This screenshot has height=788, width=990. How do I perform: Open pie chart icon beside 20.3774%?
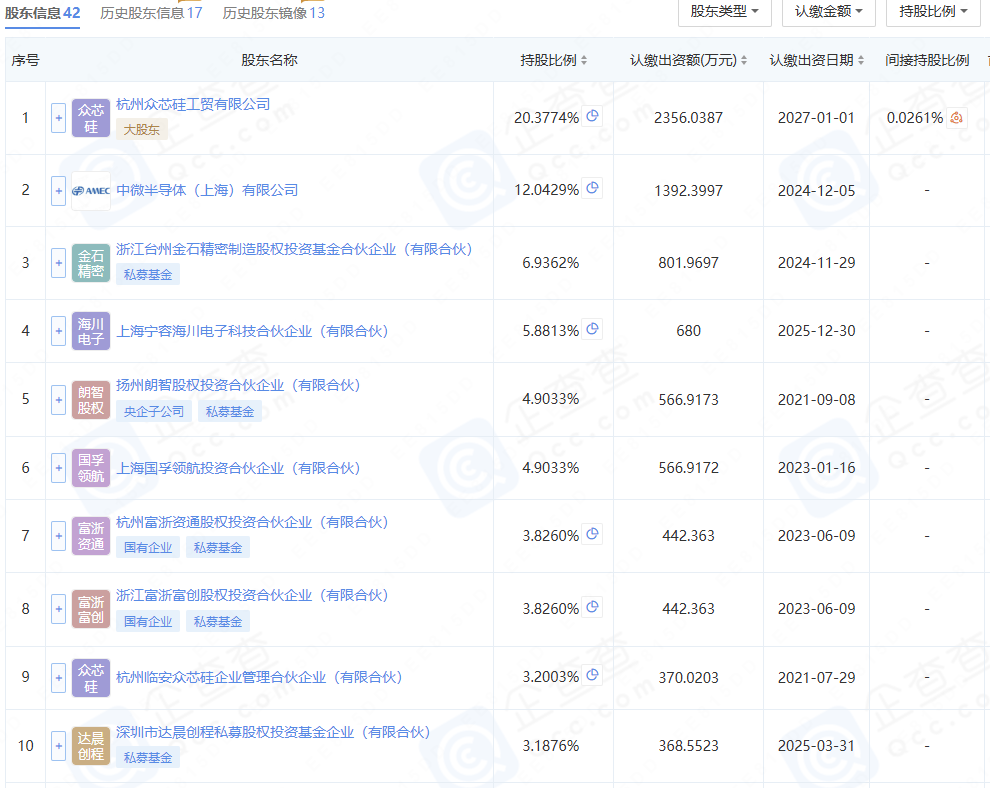pyautogui.click(x=592, y=116)
